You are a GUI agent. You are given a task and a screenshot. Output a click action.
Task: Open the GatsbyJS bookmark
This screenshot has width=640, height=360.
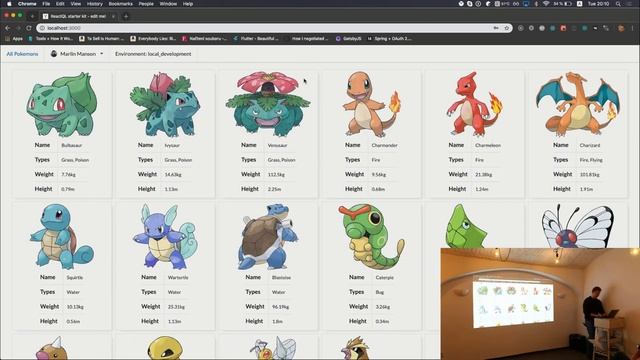[348, 39]
